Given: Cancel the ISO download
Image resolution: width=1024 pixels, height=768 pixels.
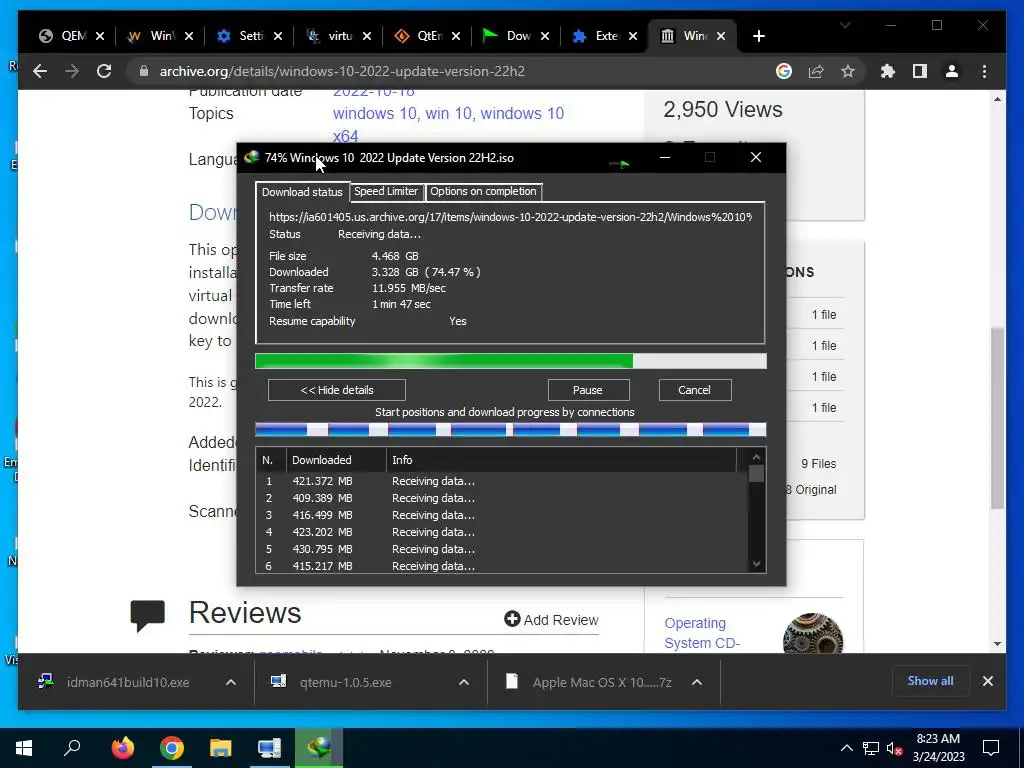Looking at the screenshot, I should coord(694,390).
